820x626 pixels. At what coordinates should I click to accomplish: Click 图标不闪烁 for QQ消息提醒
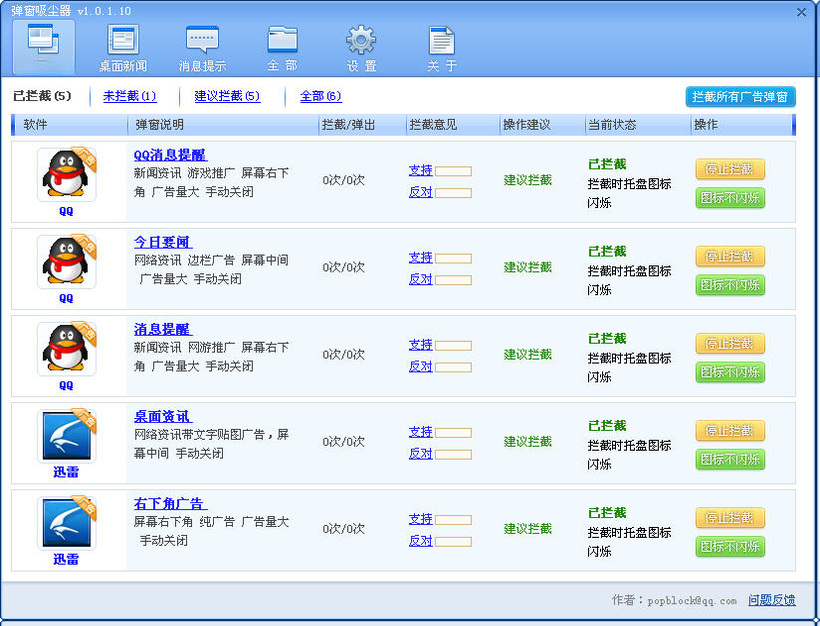coord(730,198)
